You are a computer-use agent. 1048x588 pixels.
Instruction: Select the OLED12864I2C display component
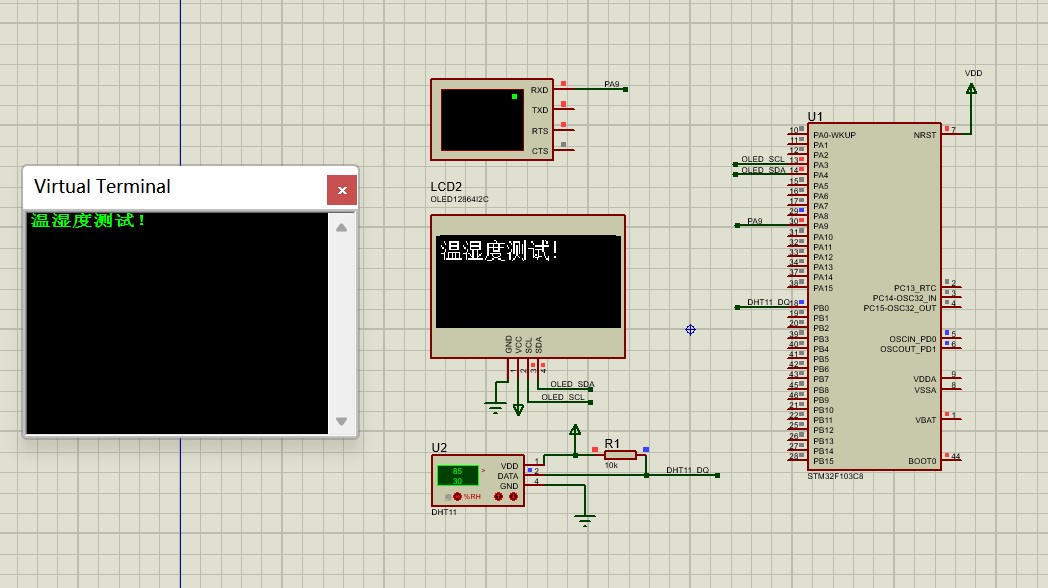point(527,284)
